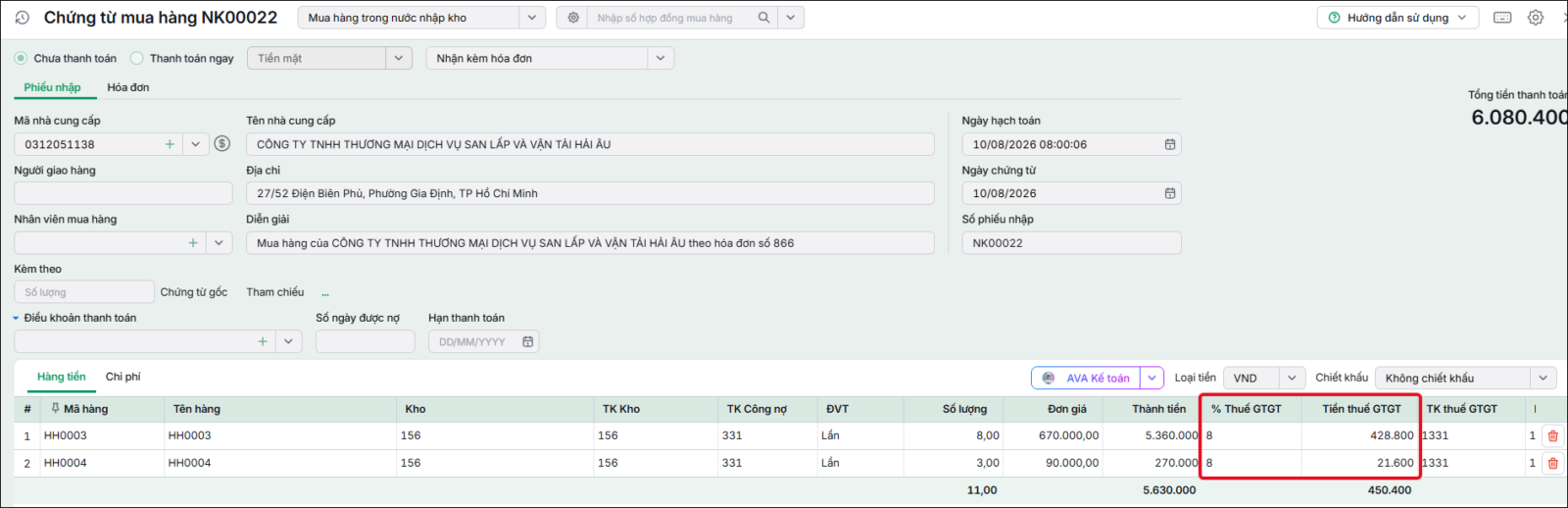Click the Tham chiếu ellipsis icon
The image size is (1568, 508).
coord(325,293)
